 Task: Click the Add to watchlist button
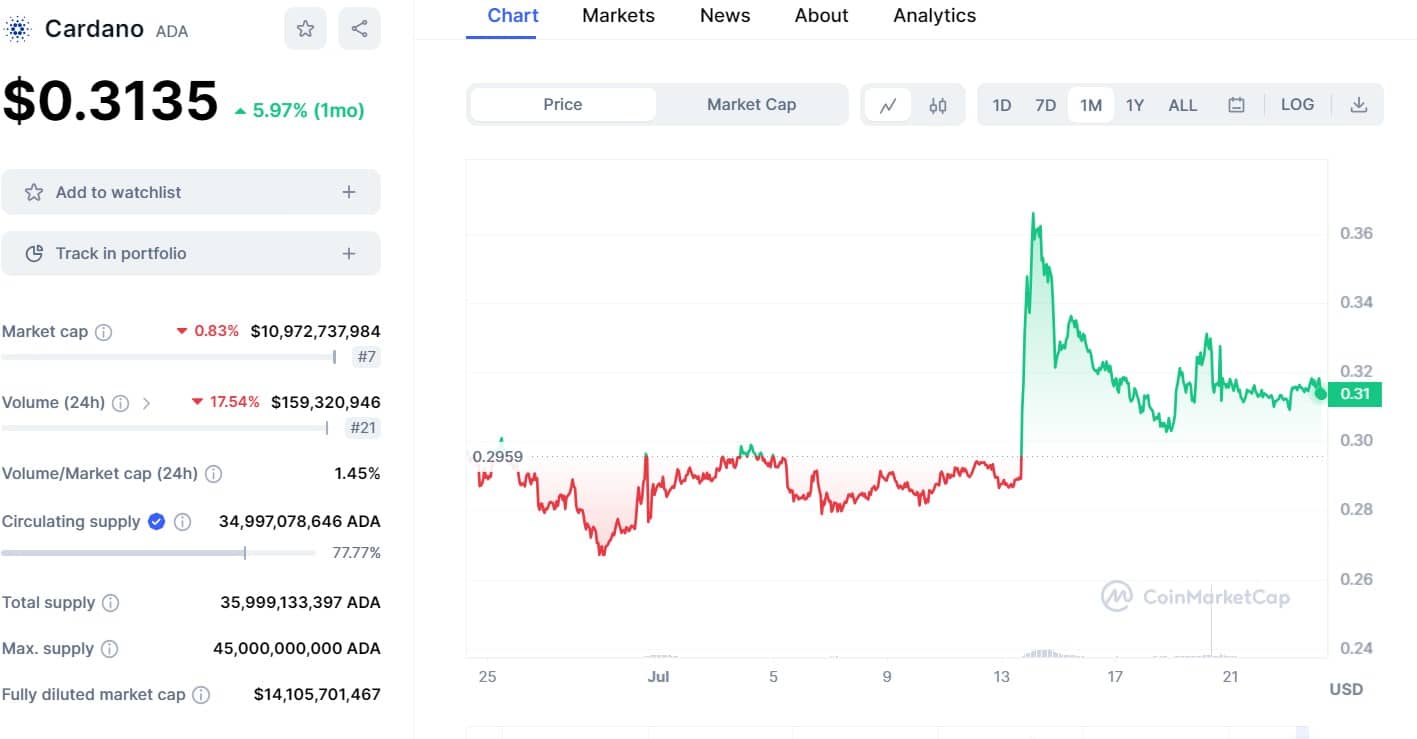click(191, 192)
